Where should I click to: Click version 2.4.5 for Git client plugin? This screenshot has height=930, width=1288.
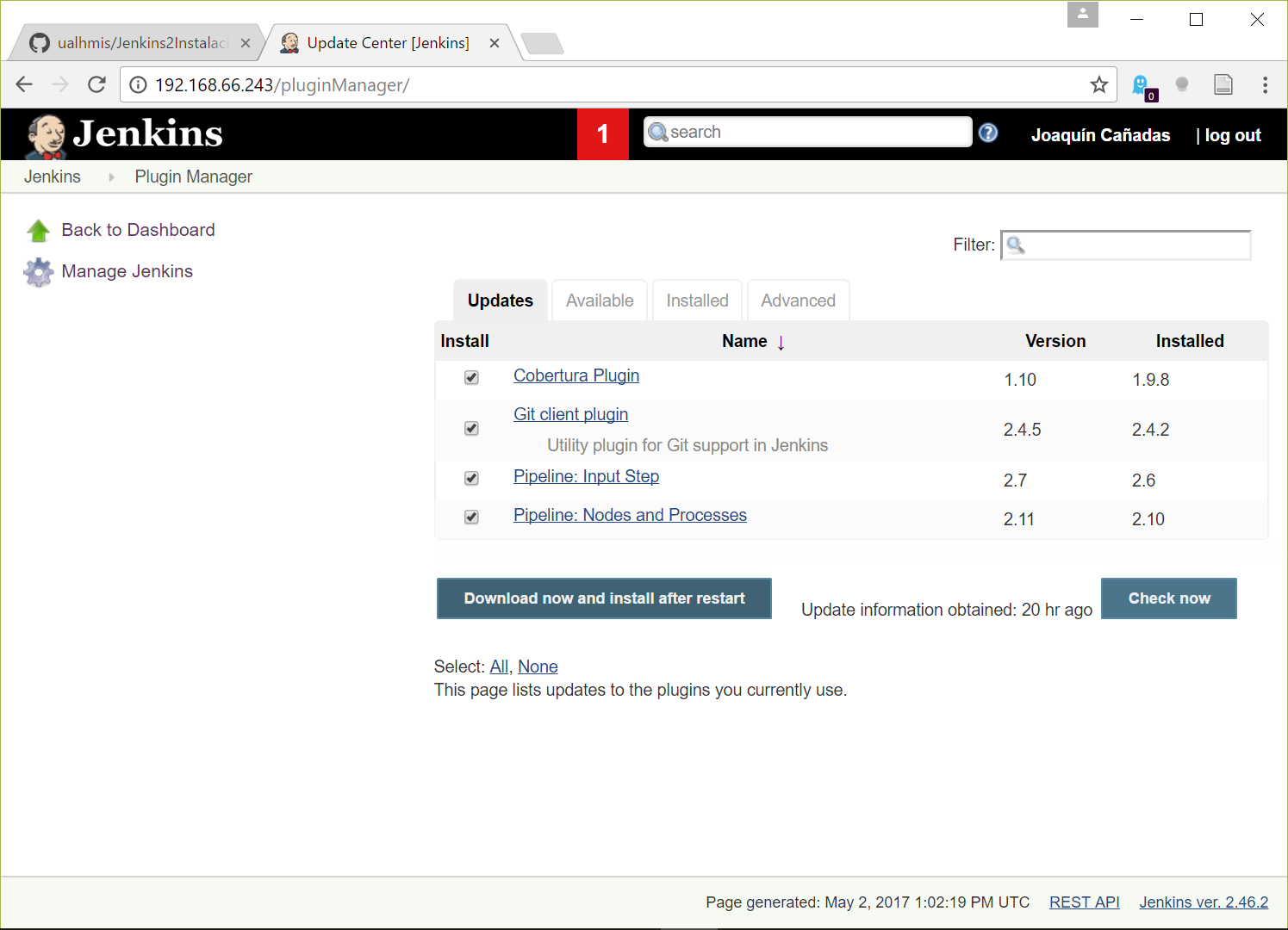click(1022, 430)
